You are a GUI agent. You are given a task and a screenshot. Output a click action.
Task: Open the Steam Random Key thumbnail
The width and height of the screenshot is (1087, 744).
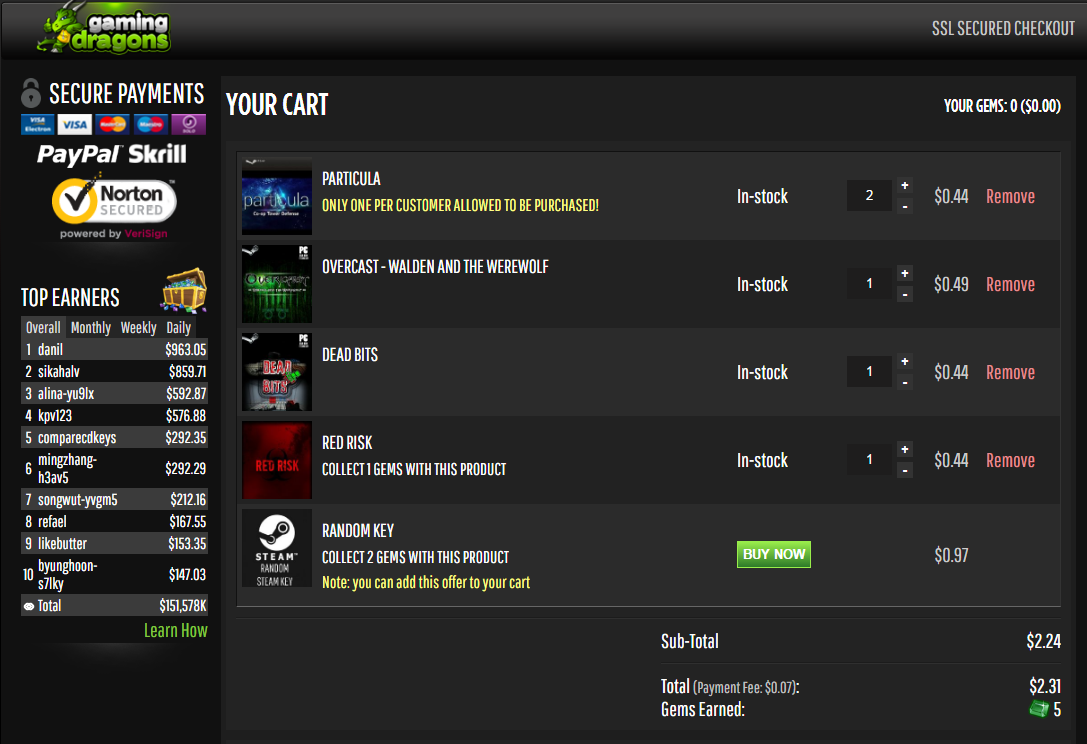point(277,548)
